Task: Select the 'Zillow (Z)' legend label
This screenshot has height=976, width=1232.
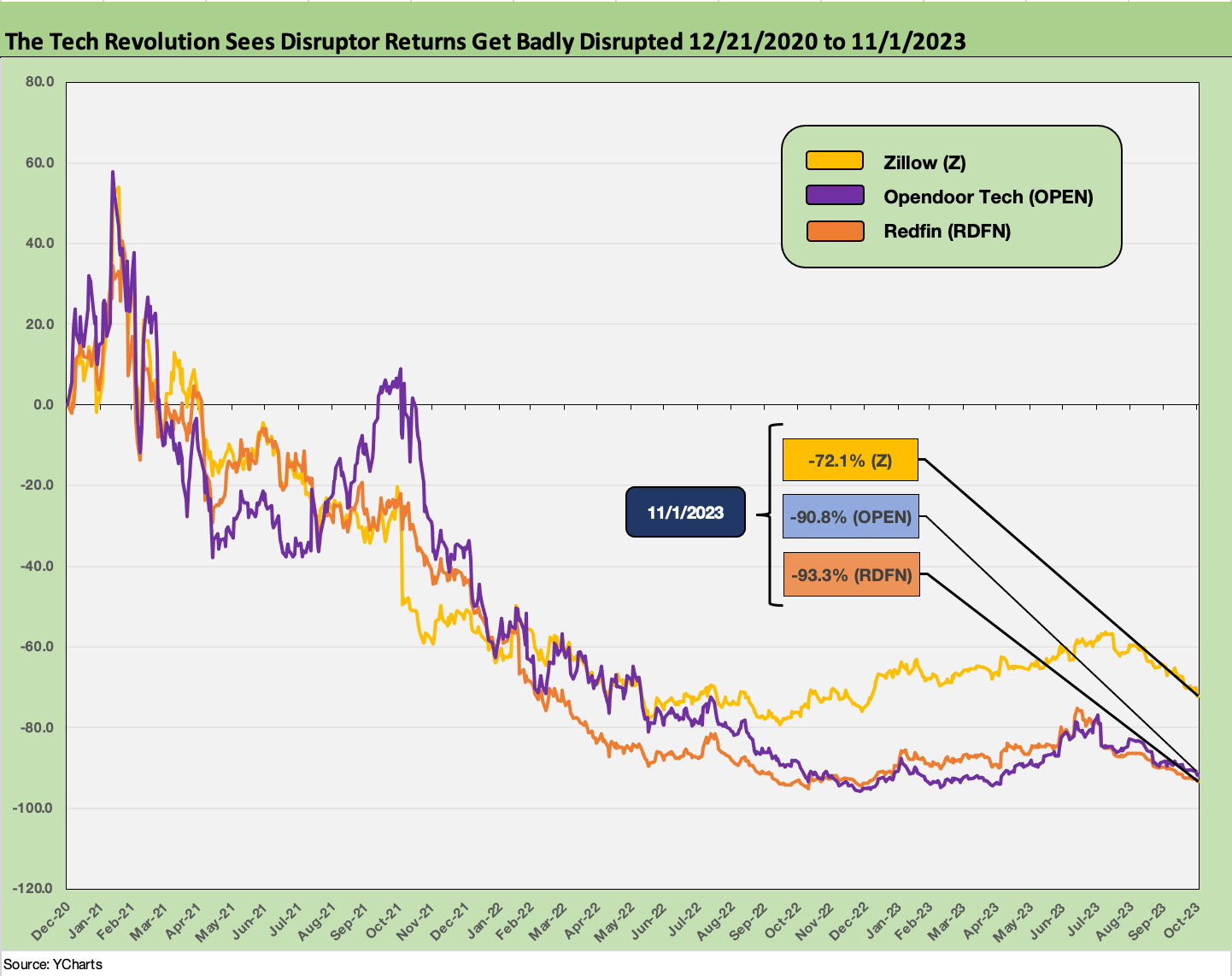Action: pos(924,162)
